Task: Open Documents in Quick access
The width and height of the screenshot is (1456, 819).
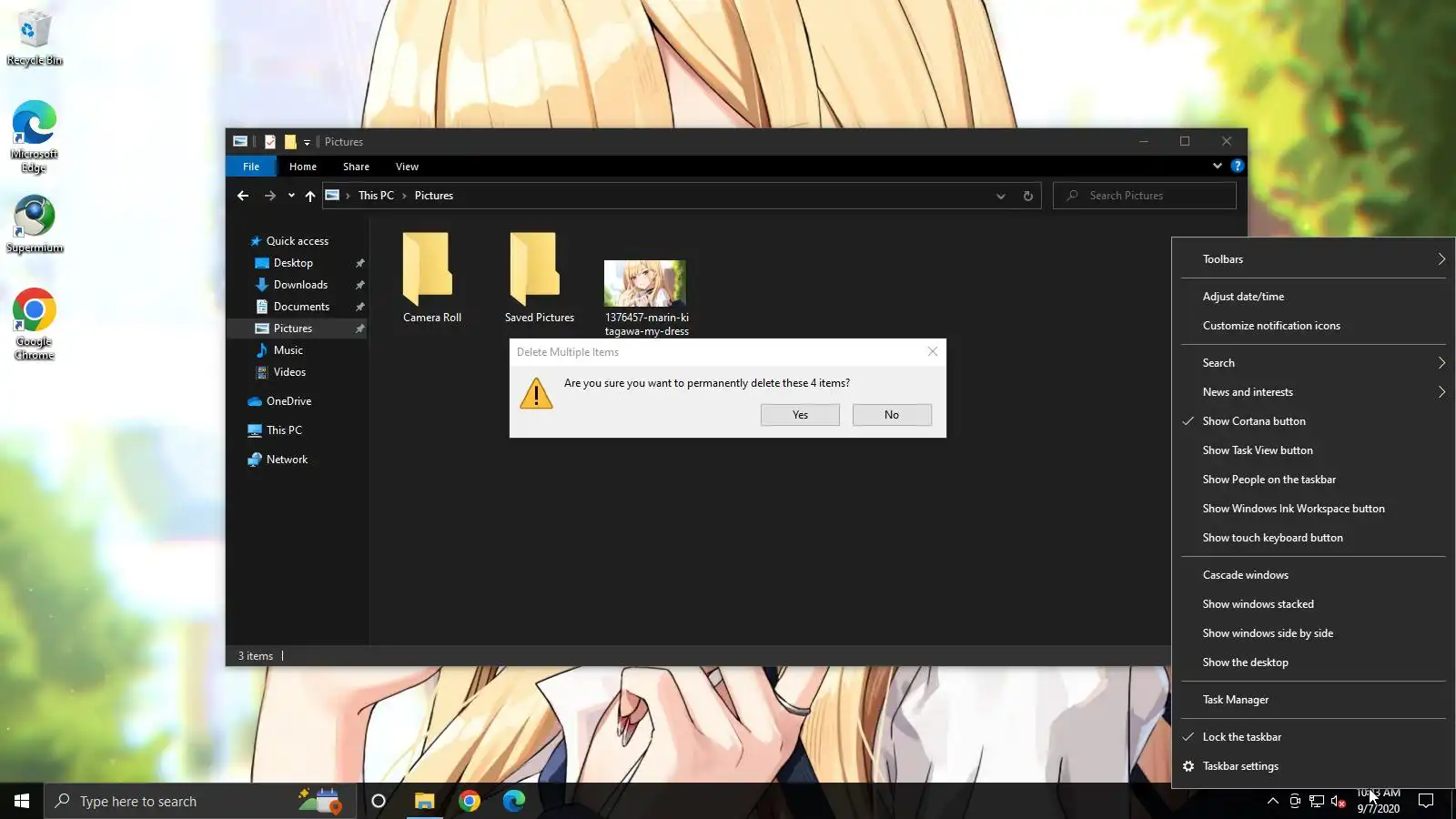Action: (301, 307)
